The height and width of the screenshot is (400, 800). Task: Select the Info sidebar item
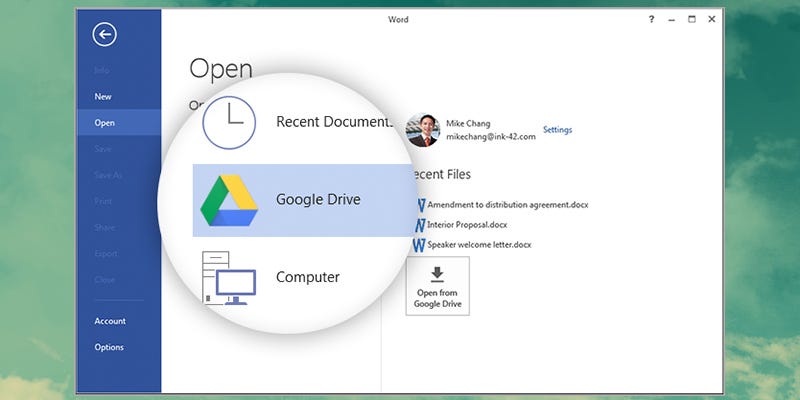(x=102, y=70)
